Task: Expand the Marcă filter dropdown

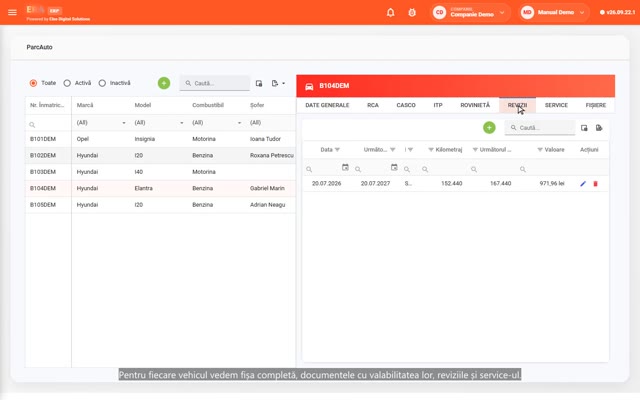Action: pyautogui.click(x=124, y=123)
